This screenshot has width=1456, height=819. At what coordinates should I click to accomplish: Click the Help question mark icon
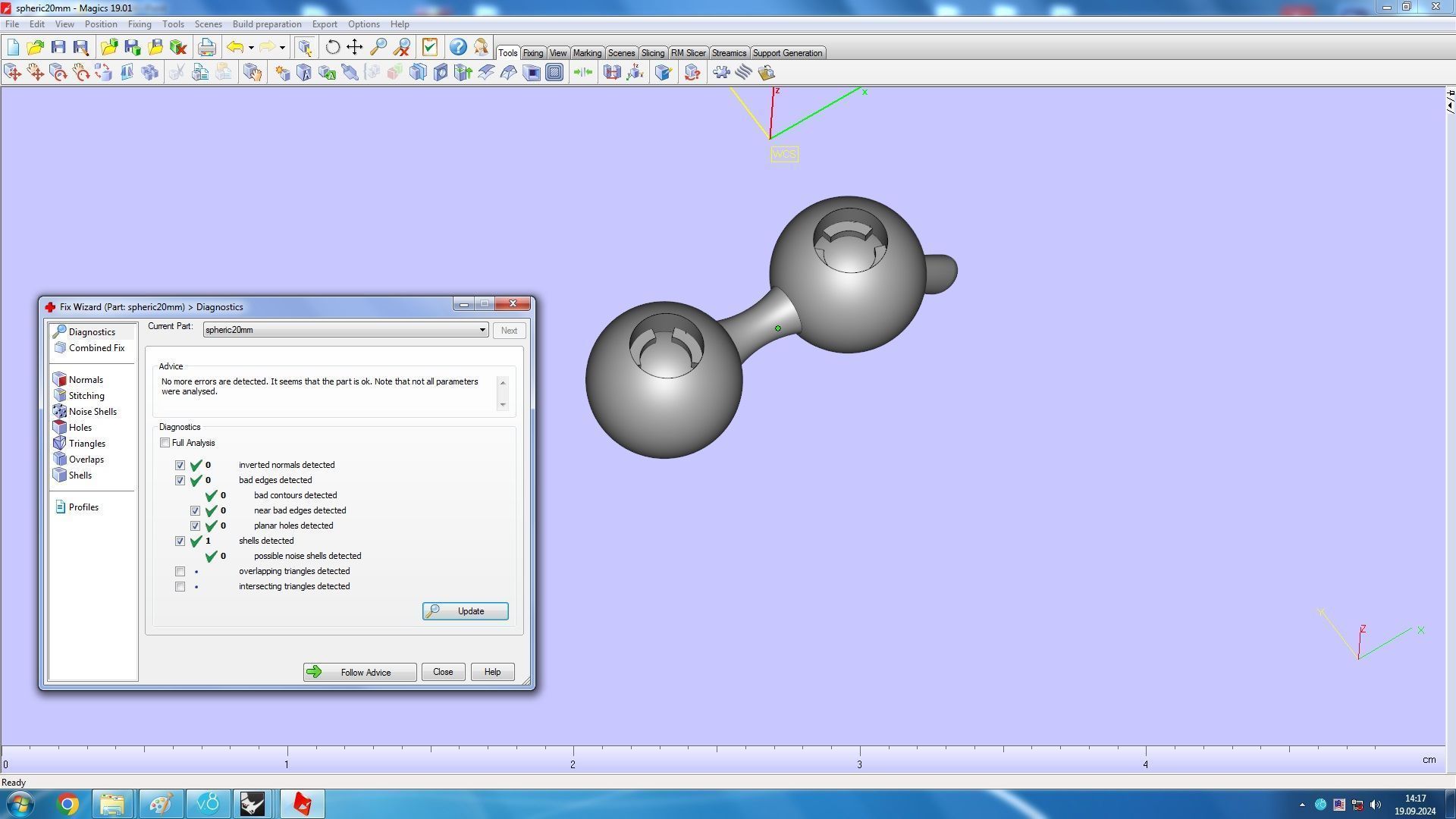click(x=458, y=48)
